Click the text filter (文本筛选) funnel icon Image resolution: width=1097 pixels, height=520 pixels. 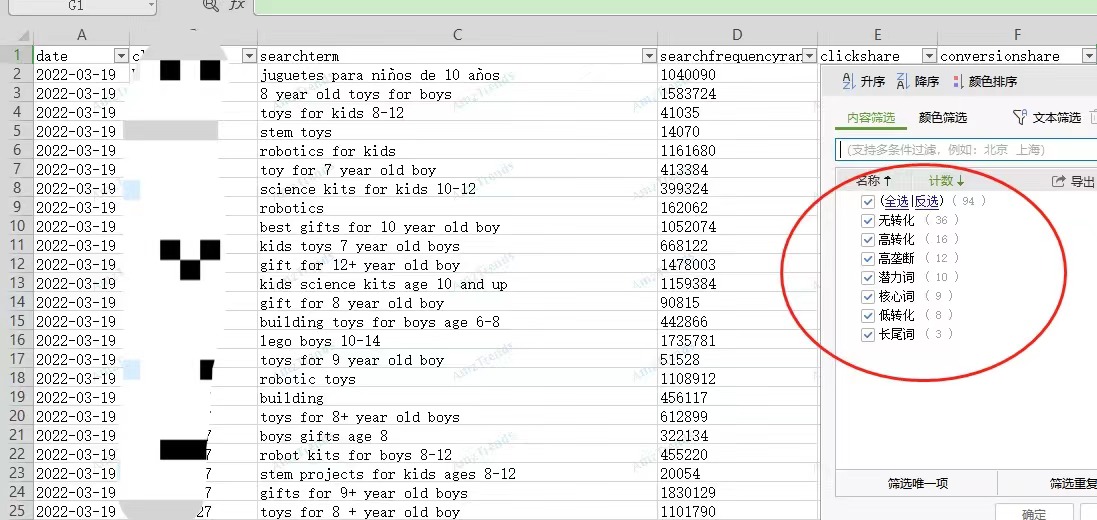coord(1020,118)
